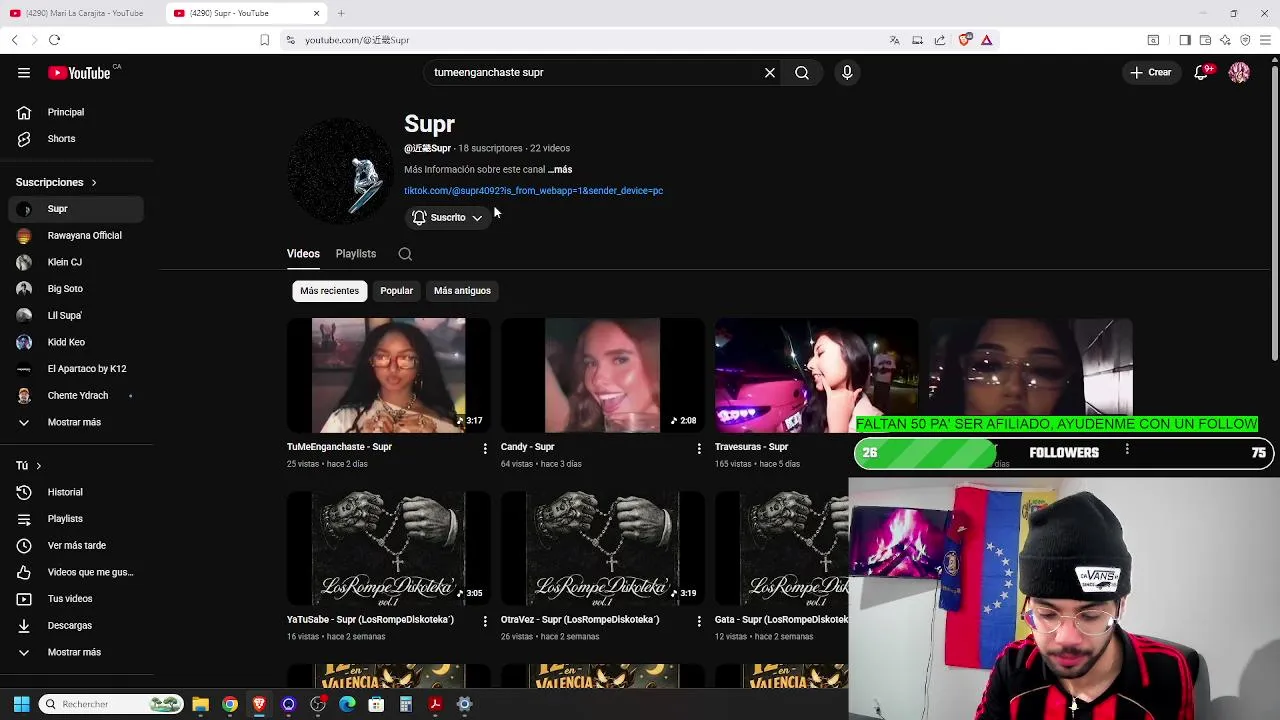Open the YouTube hamburger guide menu
1280x720 pixels.
pyautogui.click(x=24, y=73)
